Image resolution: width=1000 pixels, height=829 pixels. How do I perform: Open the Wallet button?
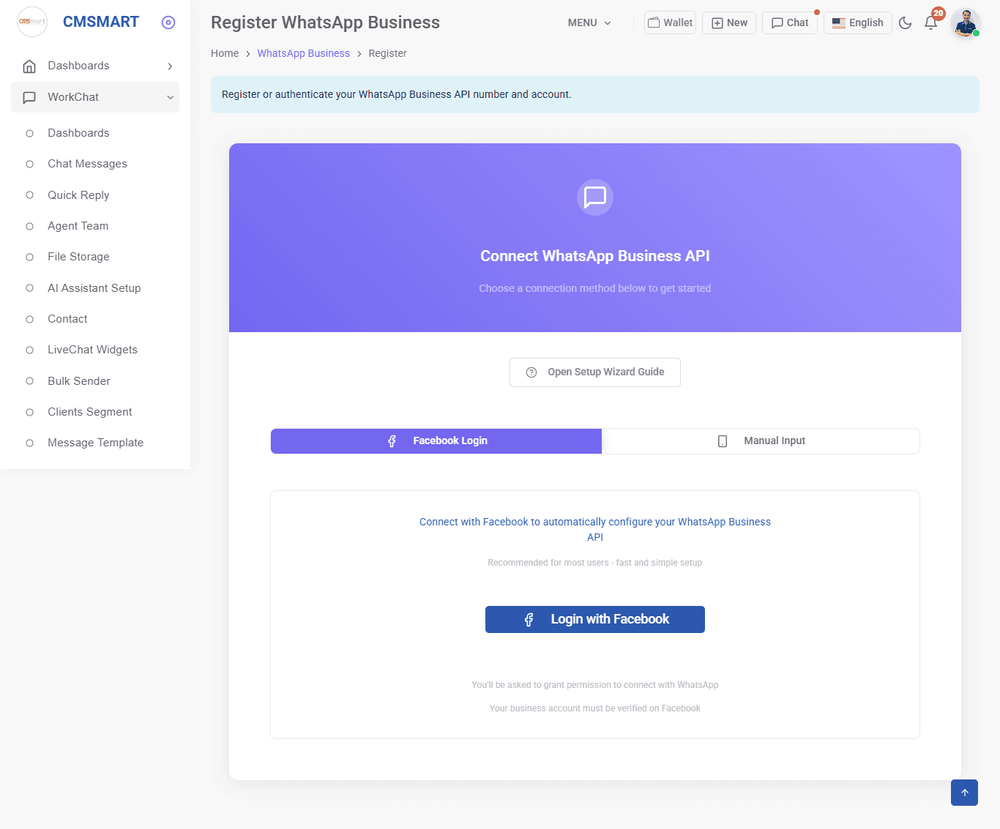pyautogui.click(x=669, y=23)
